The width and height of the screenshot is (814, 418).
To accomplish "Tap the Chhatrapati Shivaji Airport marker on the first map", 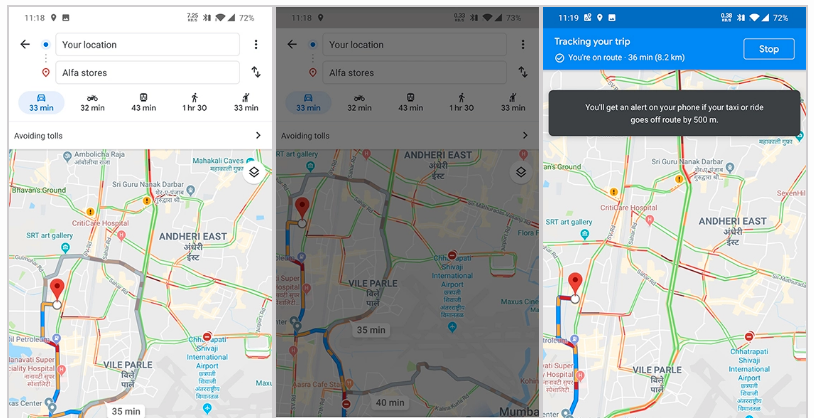I will [207, 408].
